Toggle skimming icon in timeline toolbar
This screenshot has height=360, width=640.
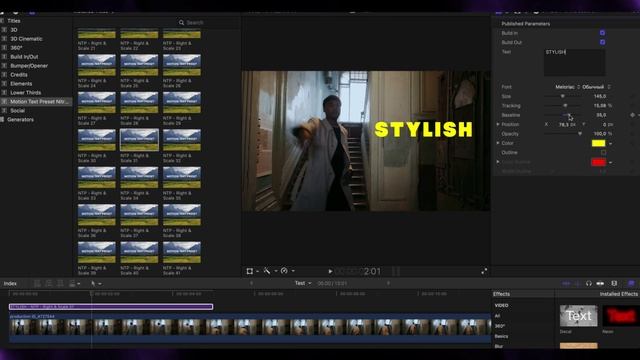tap(566, 283)
